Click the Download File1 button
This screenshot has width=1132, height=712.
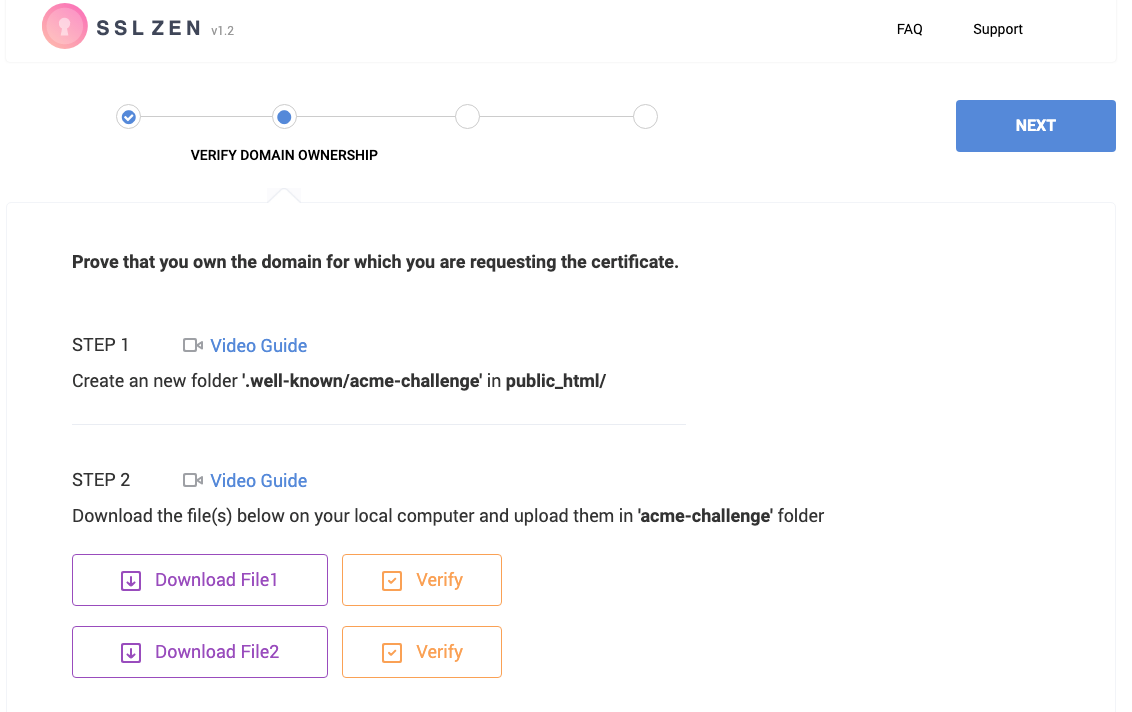click(x=200, y=580)
